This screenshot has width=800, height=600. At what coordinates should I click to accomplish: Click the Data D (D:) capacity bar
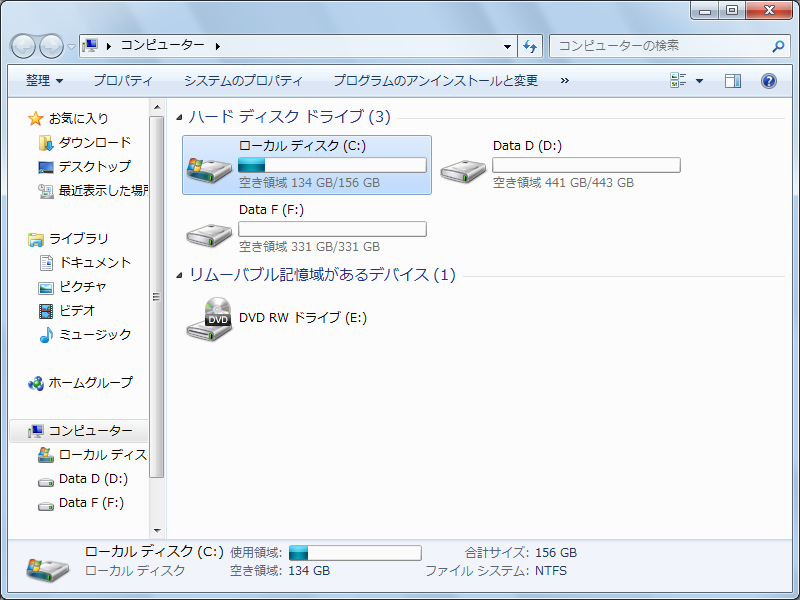(586, 165)
